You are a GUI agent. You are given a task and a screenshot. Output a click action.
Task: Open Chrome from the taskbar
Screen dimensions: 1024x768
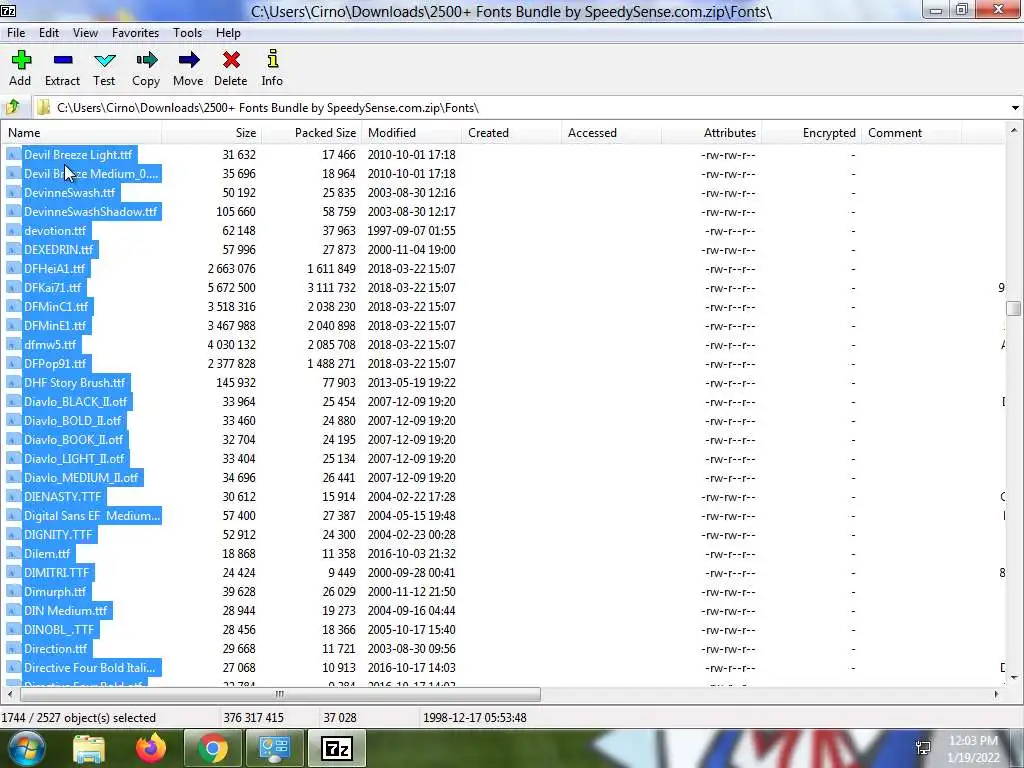(x=212, y=748)
